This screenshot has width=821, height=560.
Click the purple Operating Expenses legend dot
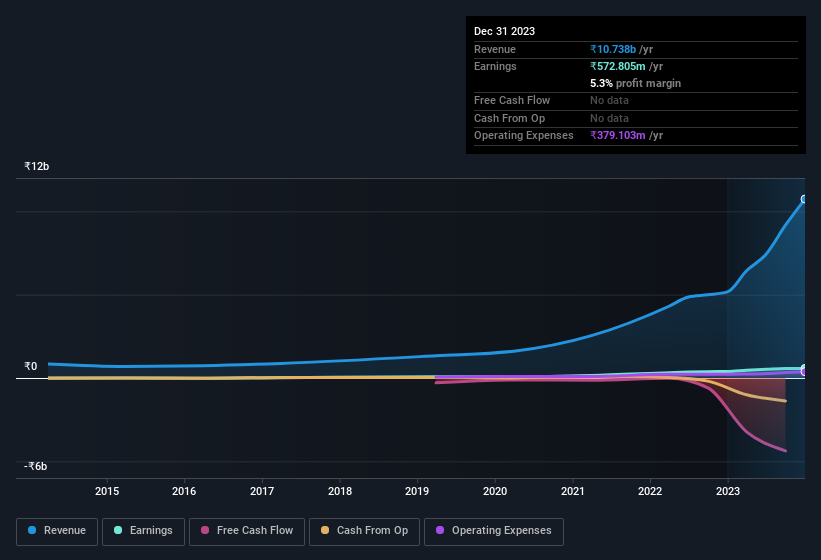440,531
